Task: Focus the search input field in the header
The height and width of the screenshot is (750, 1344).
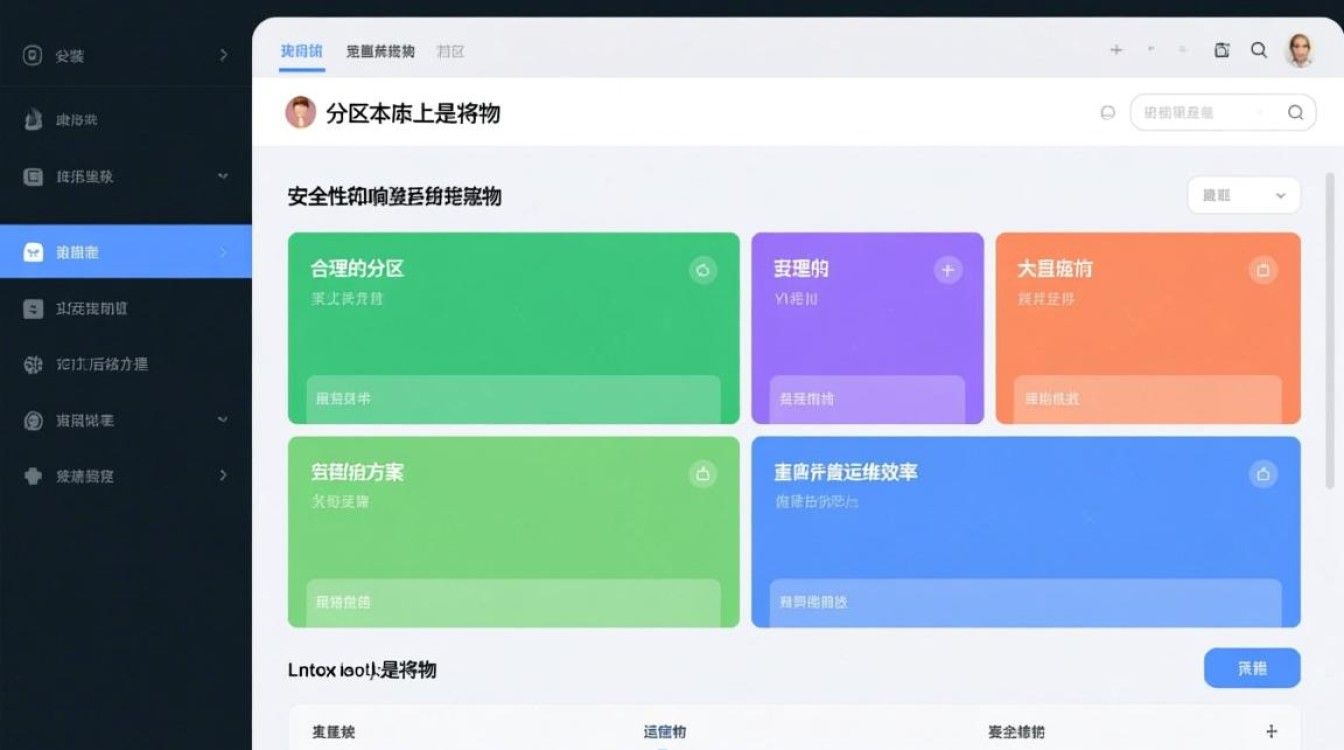Action: click(1210, 113)
